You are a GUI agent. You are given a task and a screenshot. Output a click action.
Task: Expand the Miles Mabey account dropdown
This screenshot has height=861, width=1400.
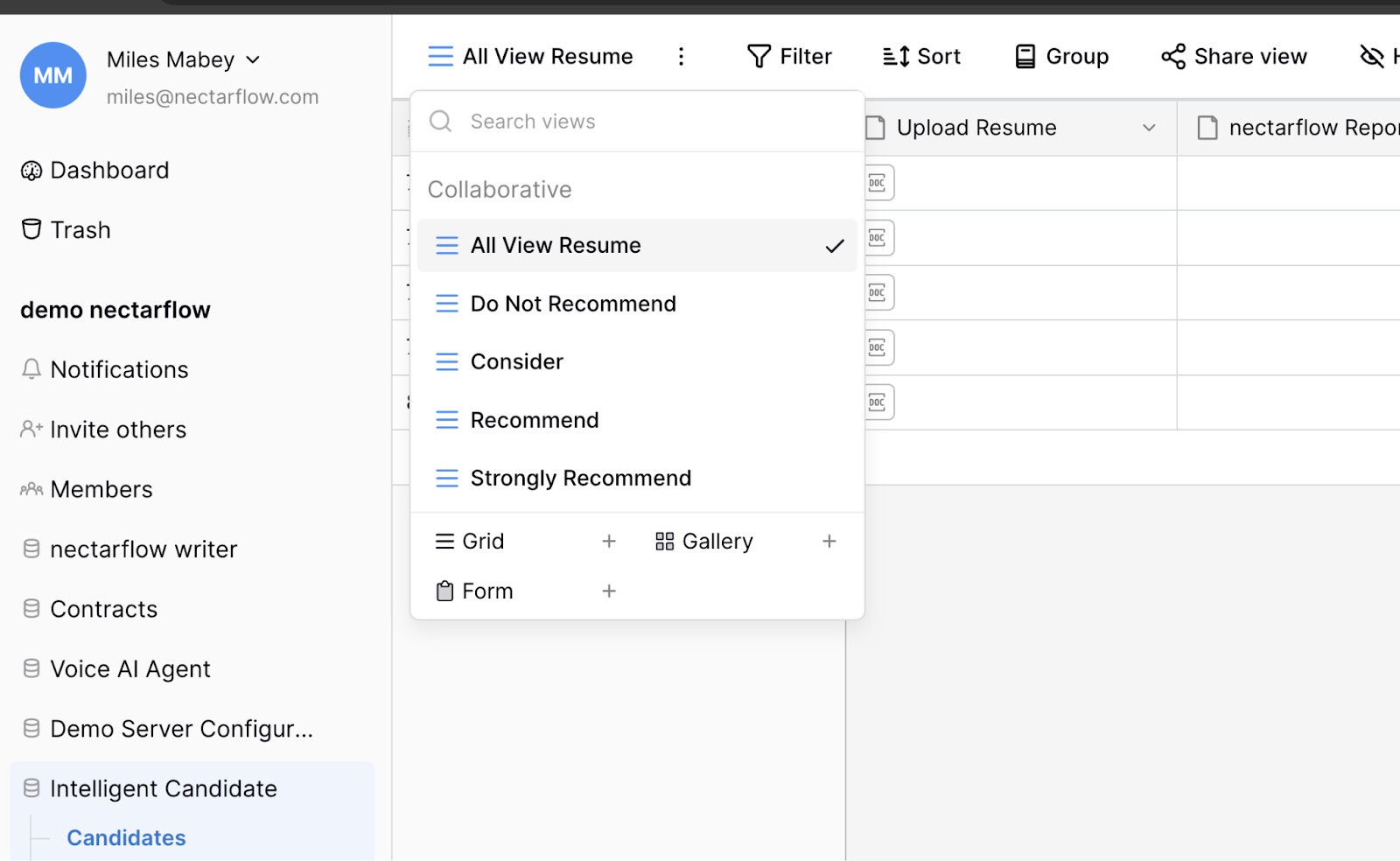click(x=253, y=59)
